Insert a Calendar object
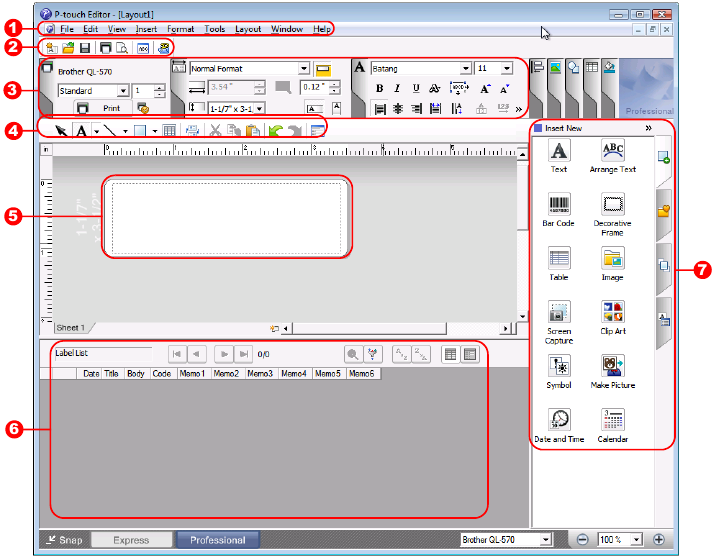 (612, 425)
